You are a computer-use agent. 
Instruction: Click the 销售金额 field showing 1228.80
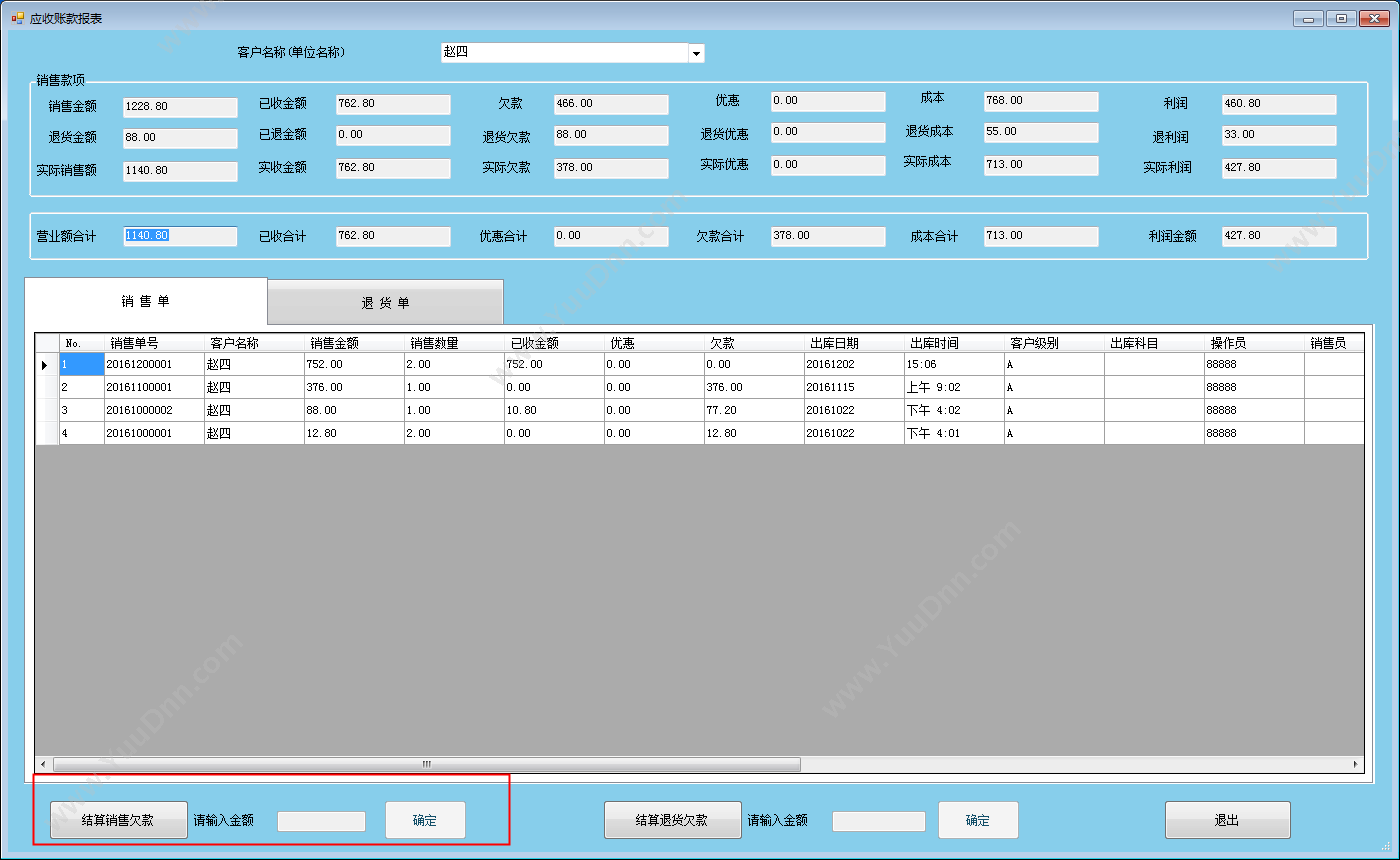pos(180,107)
